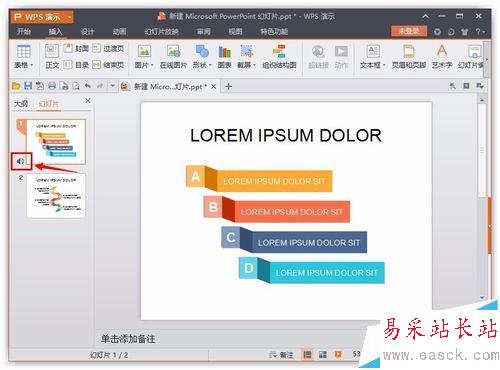Click the 文本框 text box icon

[373, 51]
